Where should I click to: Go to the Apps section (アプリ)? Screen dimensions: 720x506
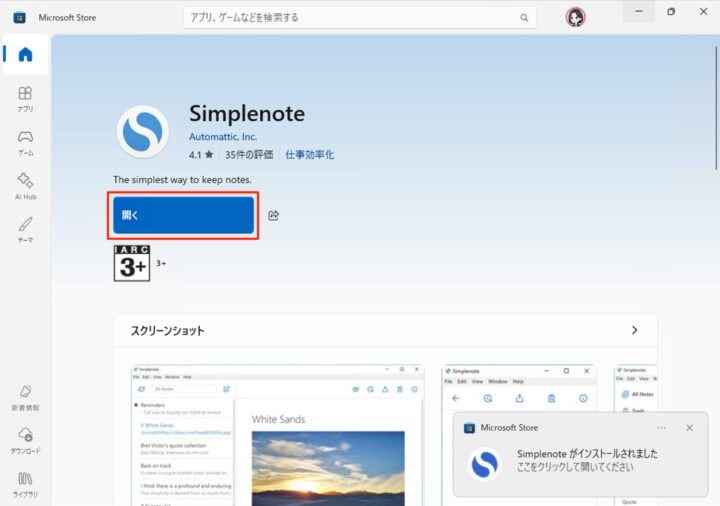(25, 98)
